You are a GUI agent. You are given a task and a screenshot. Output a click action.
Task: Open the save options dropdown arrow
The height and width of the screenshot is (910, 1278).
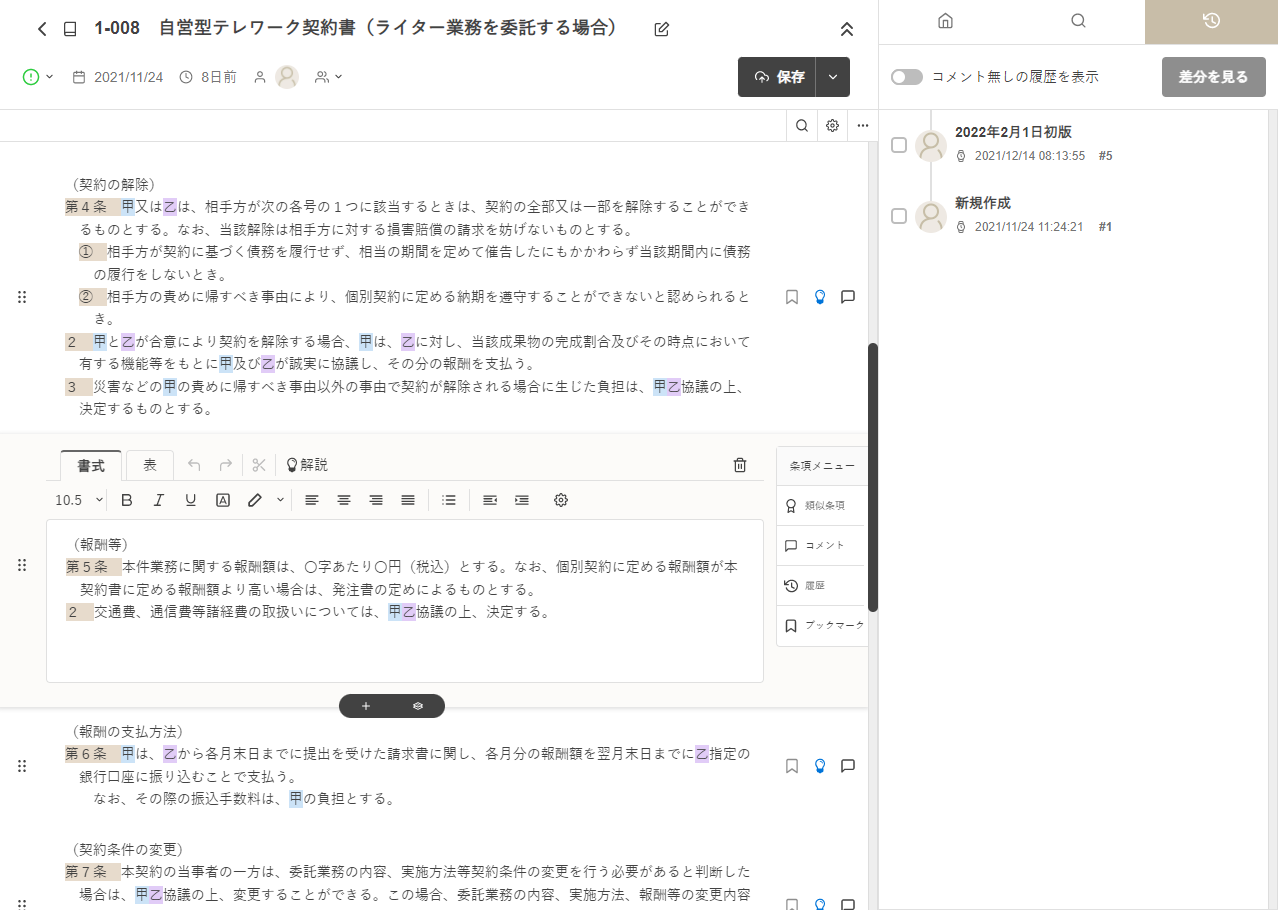[833, 77]
